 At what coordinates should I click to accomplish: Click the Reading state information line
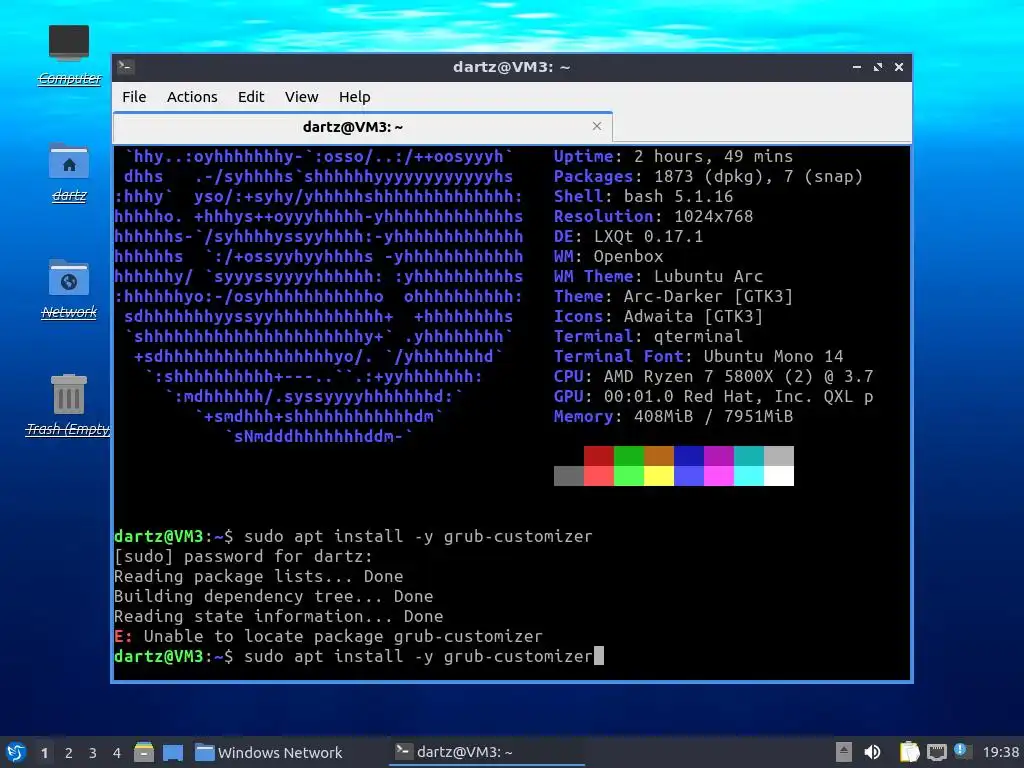click(x=279, y=616)
